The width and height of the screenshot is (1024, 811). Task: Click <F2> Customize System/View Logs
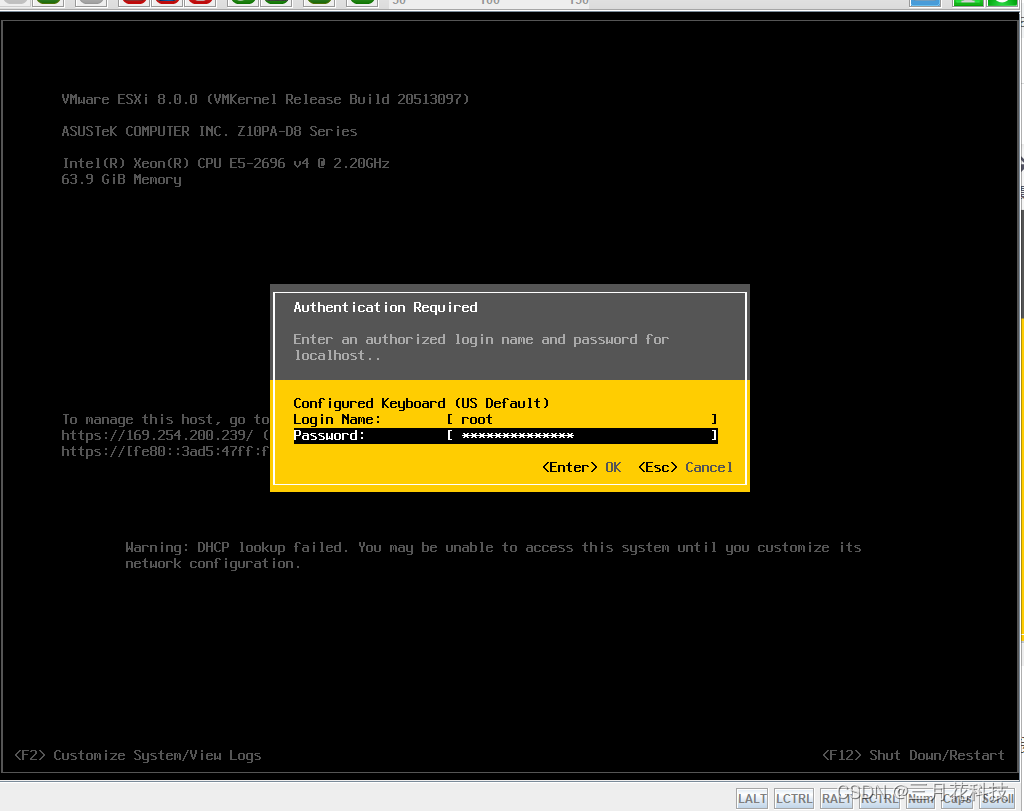(x=138, y=755)
